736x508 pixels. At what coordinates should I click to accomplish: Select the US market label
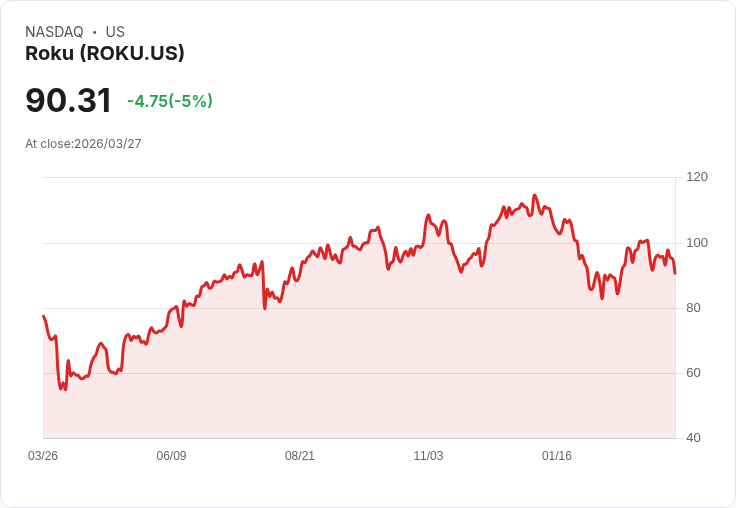click(x=115, y=32)
